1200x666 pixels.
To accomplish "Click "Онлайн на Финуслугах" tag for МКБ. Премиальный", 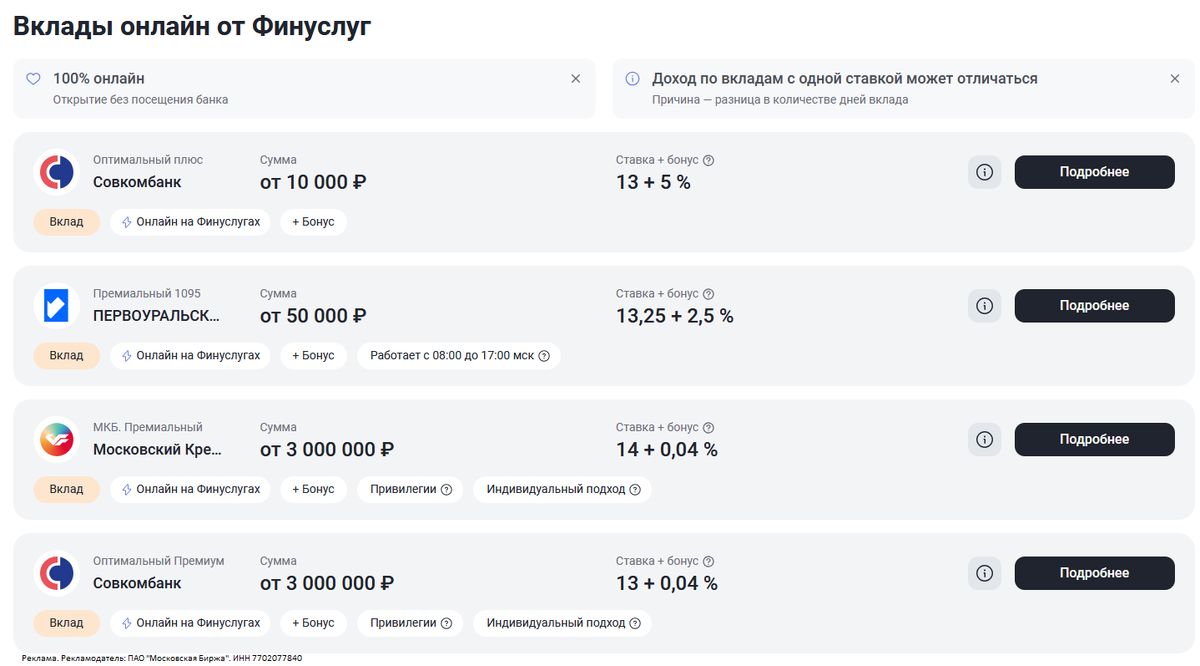I will (190, 490).
